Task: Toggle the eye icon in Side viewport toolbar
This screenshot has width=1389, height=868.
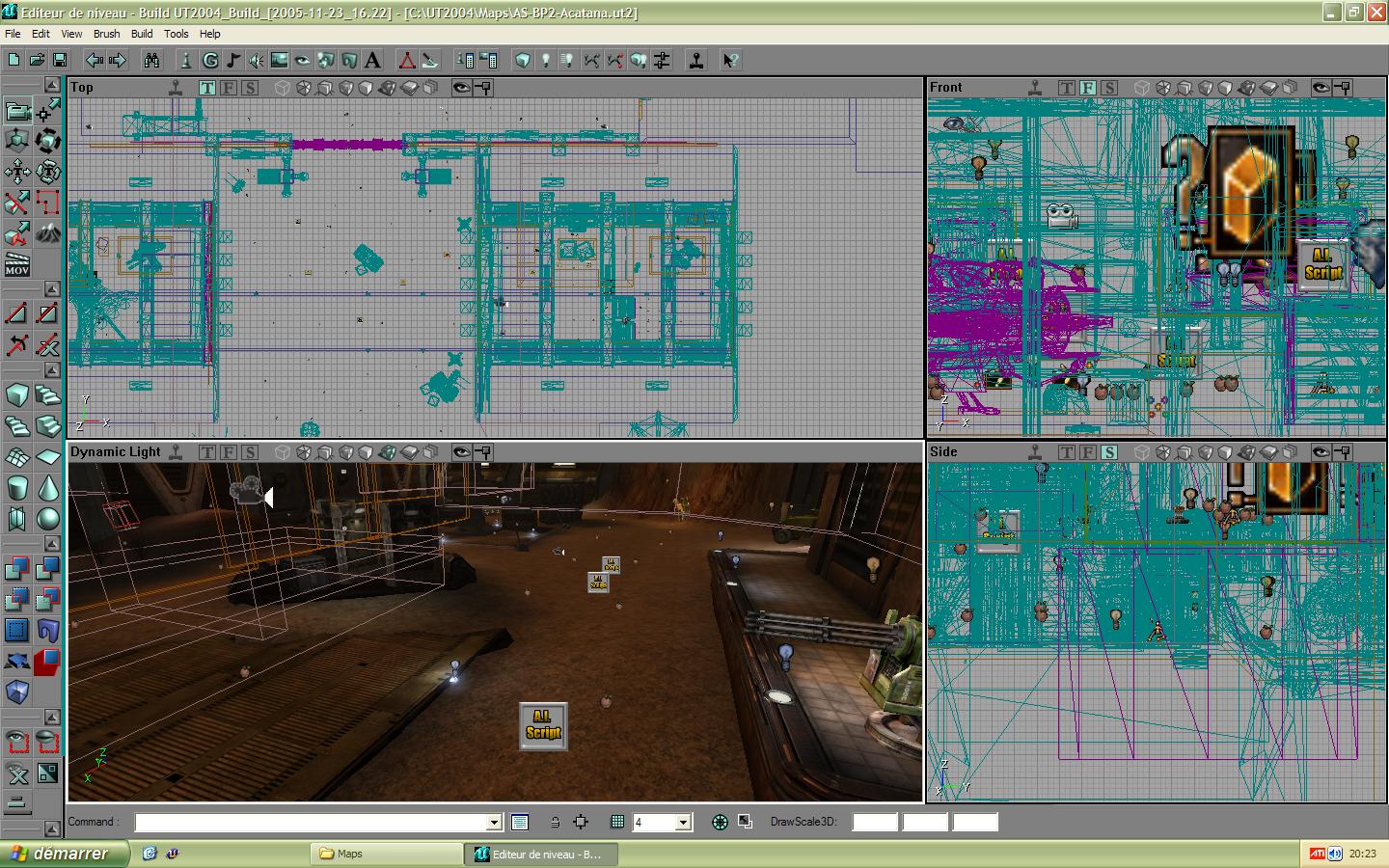Action: tap(1321, 452)
